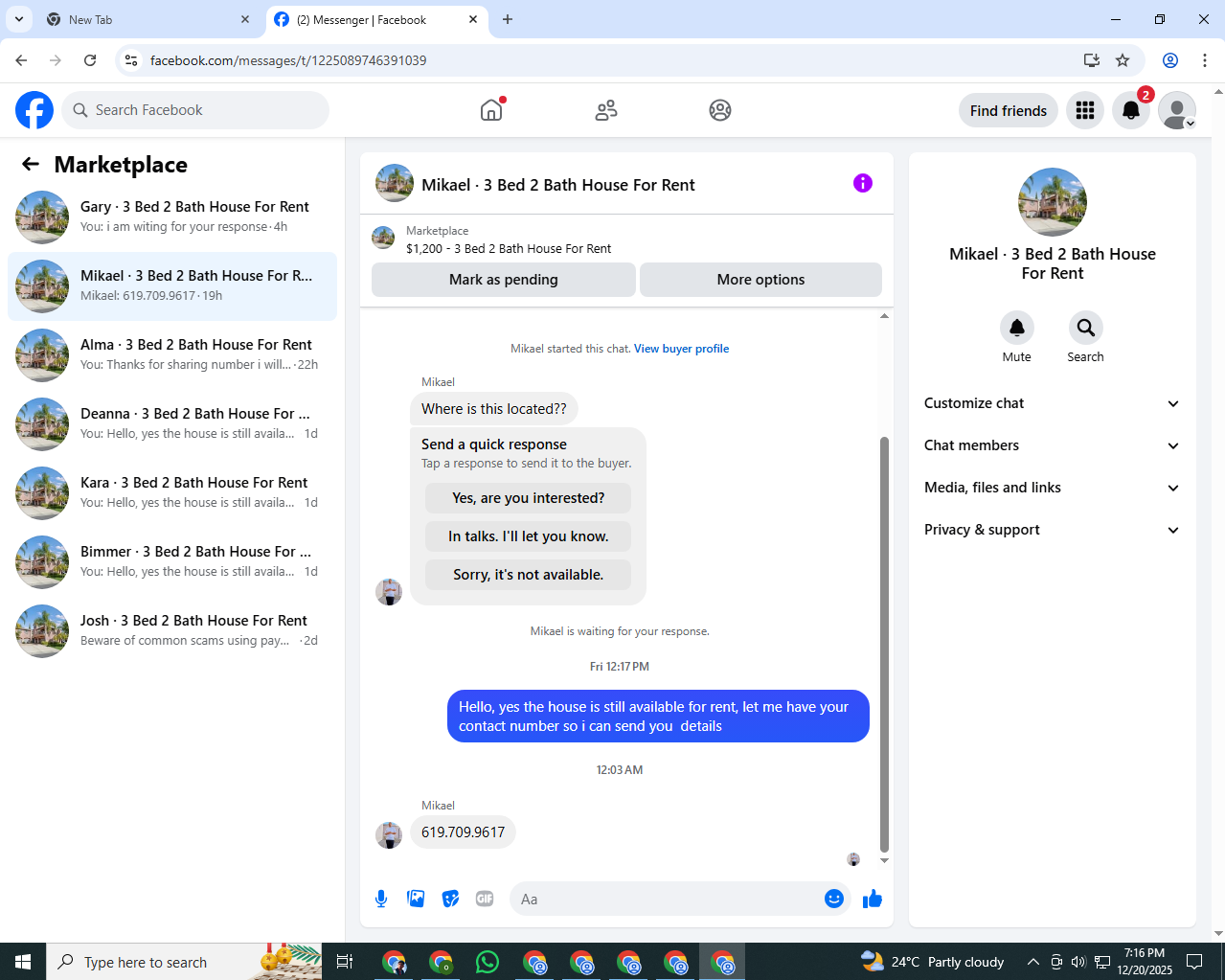1225x980 pixels.
Task: Click the chat scroll-up arrow
Action: (x=884, y=315)
